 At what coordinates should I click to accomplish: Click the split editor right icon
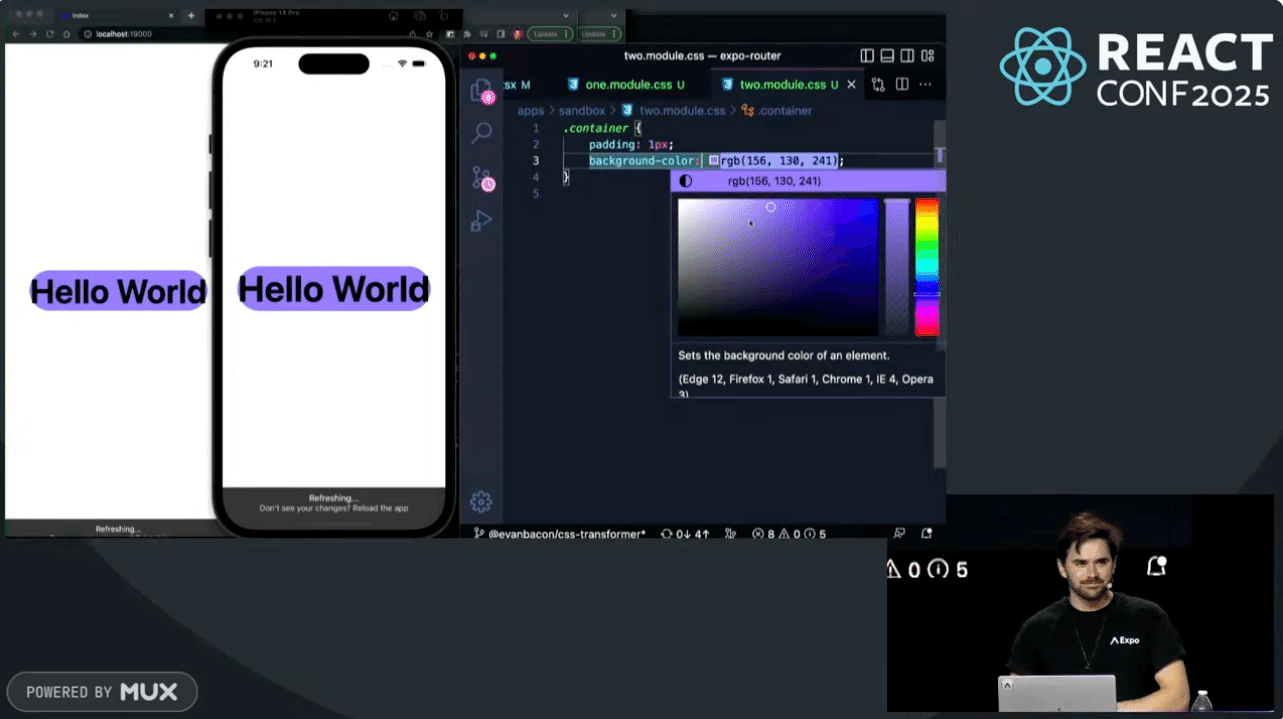902,85
